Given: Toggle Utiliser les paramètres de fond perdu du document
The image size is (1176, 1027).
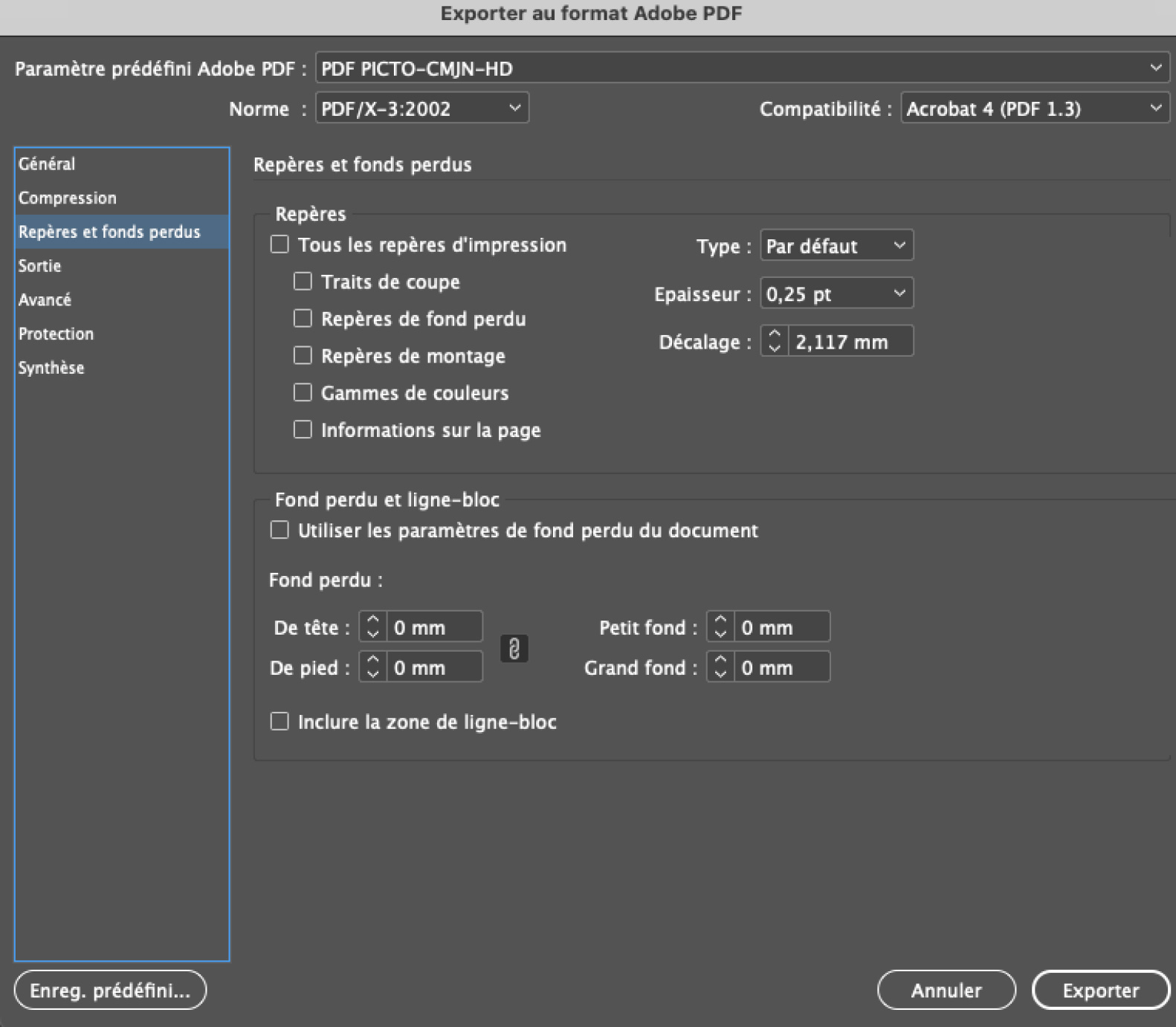Looking at the screenshot, I should [280, 530].
